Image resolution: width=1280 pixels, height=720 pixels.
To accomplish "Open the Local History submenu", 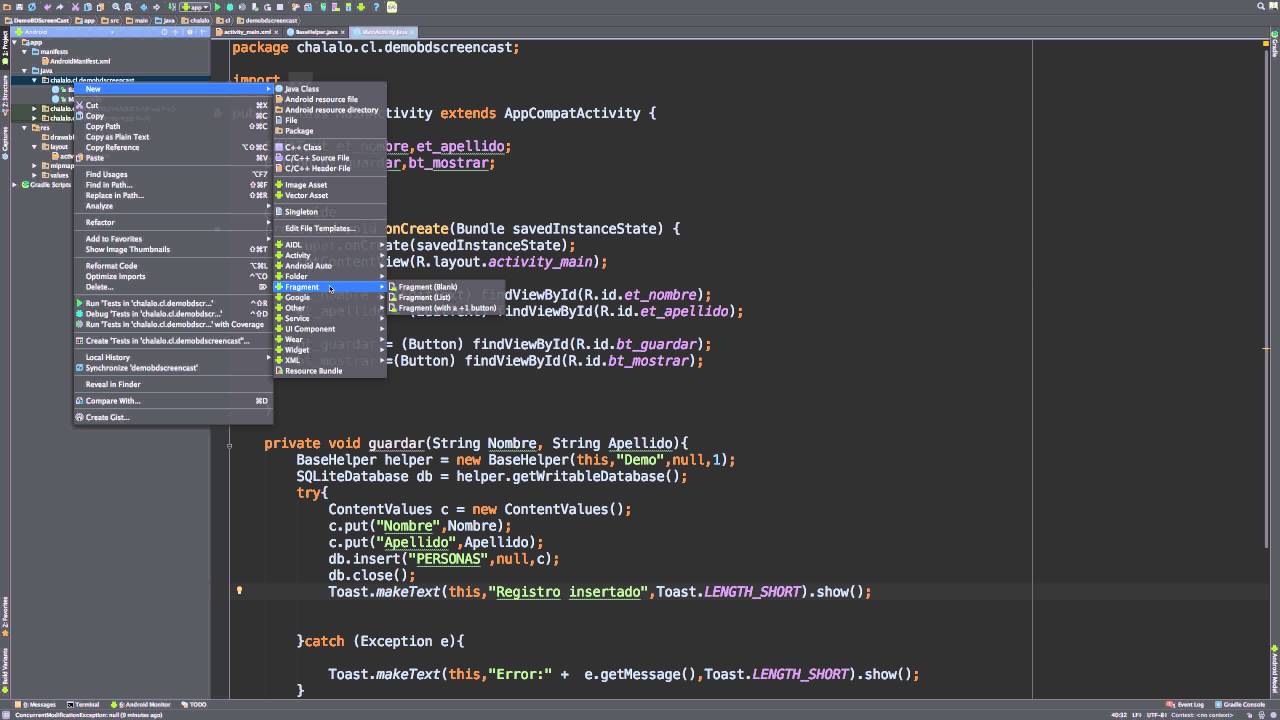I will tap(172, 357).
